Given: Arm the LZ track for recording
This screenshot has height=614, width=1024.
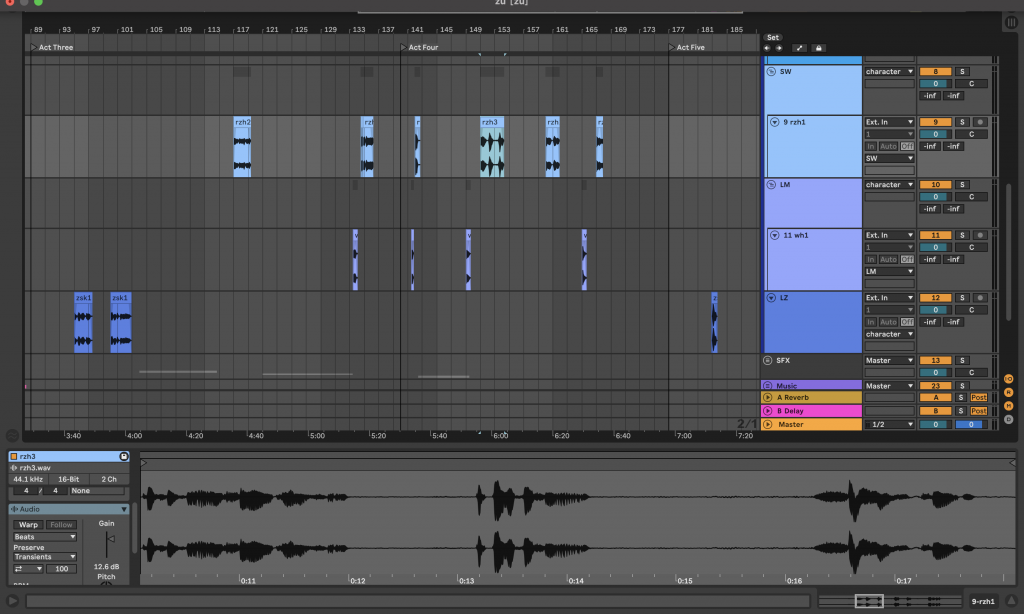Looking at the screenshot, I should coord(980,298).
